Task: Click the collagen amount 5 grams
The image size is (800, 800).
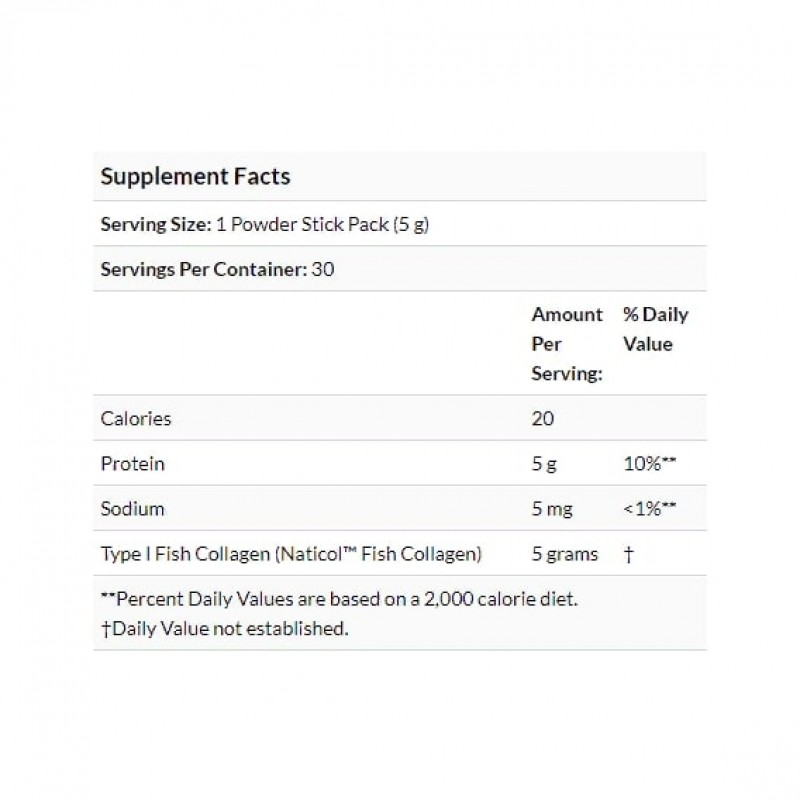Action: (565, 554)
